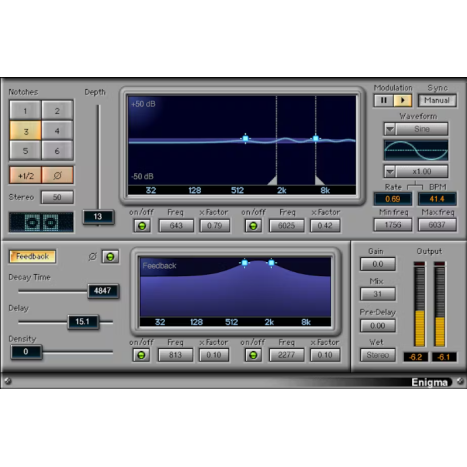
Task: Click the Stereo value field 50
Action: click(57, 197)
